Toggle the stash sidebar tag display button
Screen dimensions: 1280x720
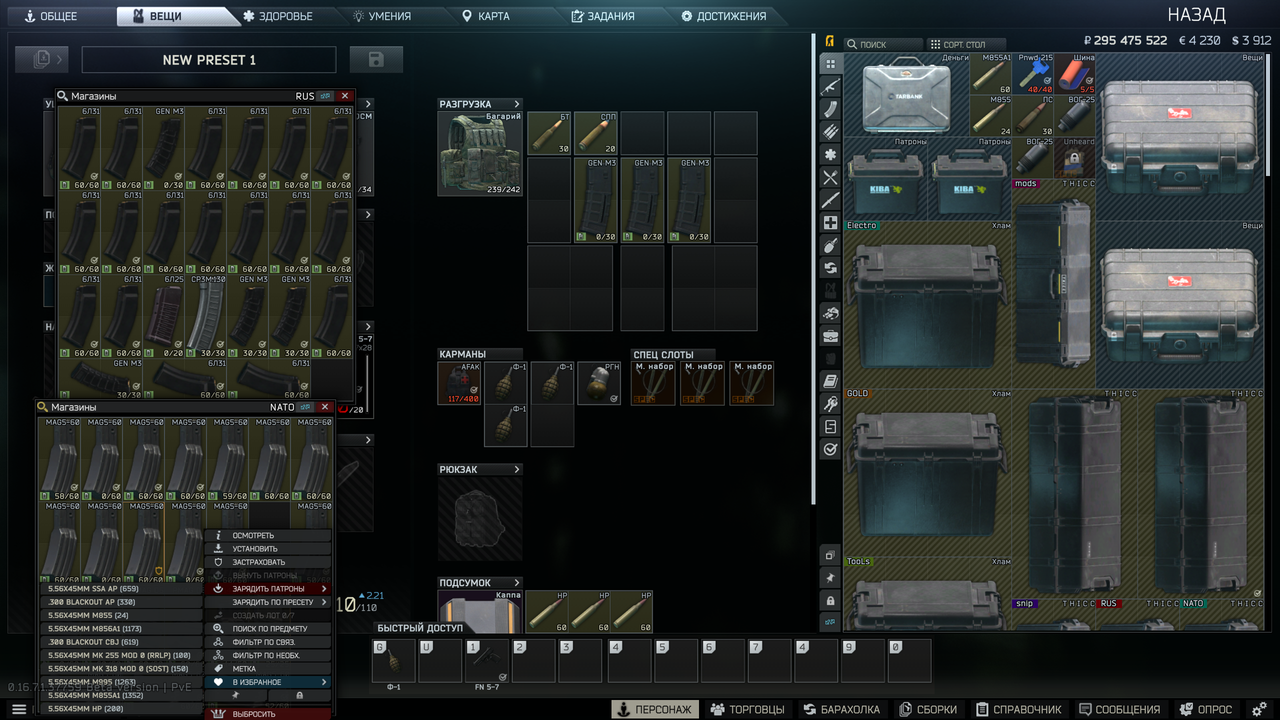pos(830,622)
